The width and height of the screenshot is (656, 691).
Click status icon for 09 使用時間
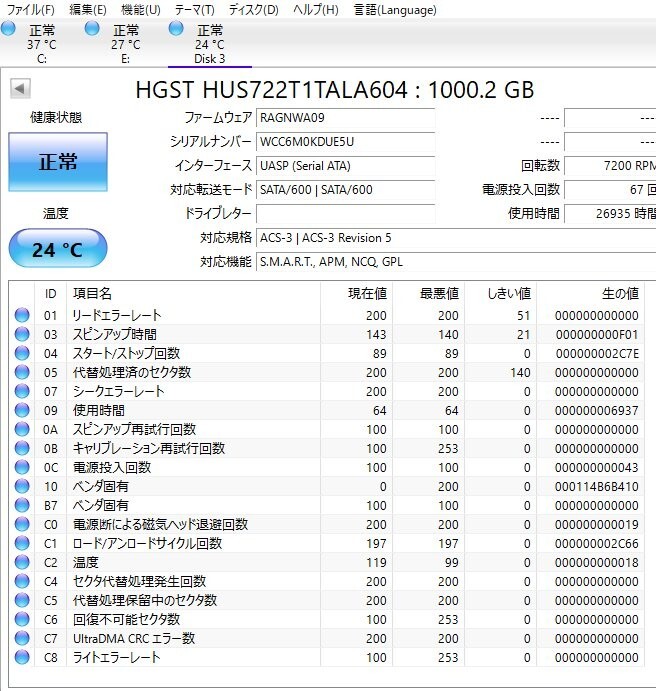pos(22,410)
